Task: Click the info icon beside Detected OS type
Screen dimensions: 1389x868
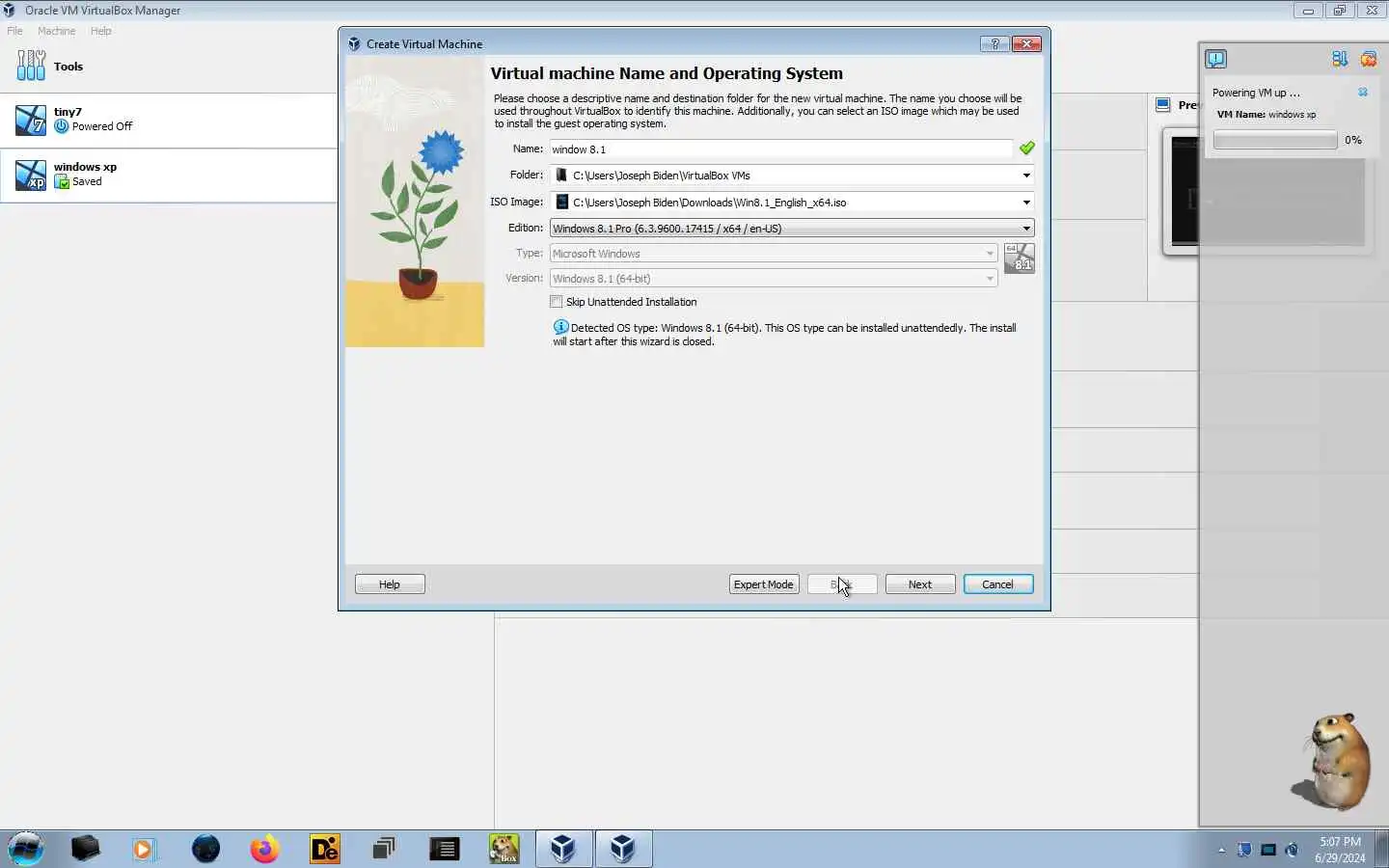Action: [560, 327]
